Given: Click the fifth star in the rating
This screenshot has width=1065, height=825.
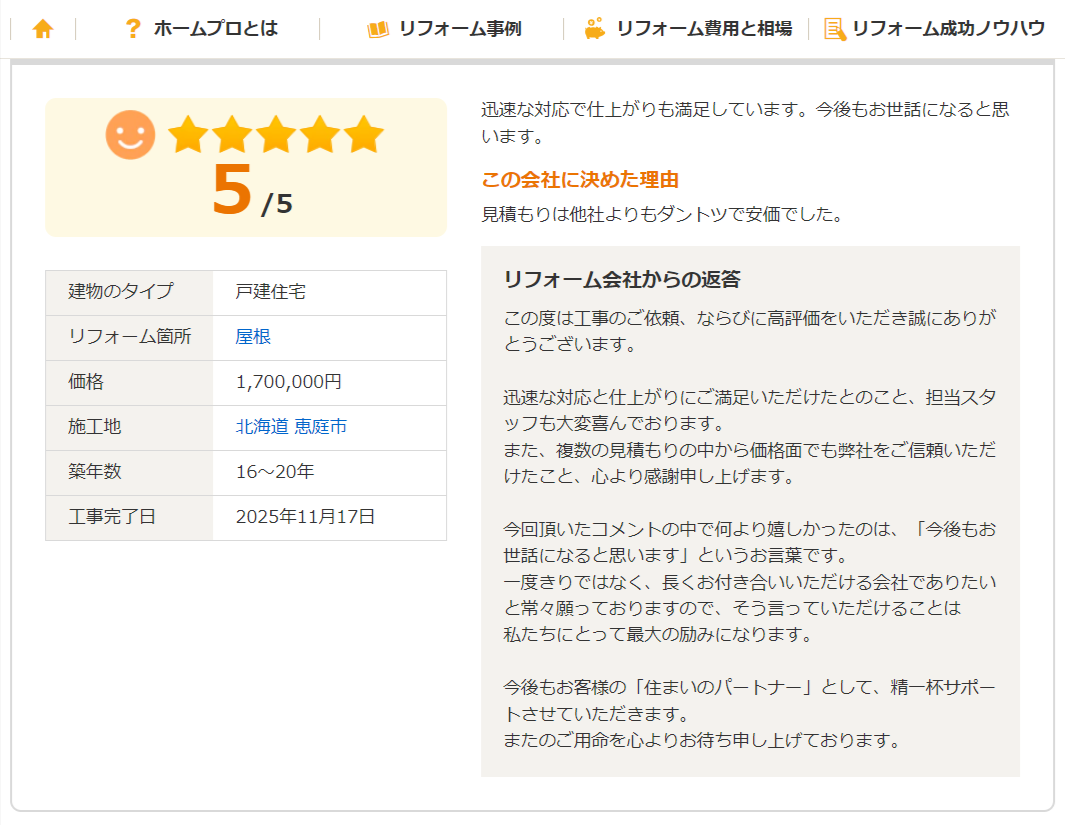Looking at the screenshot, I should 363,135.
